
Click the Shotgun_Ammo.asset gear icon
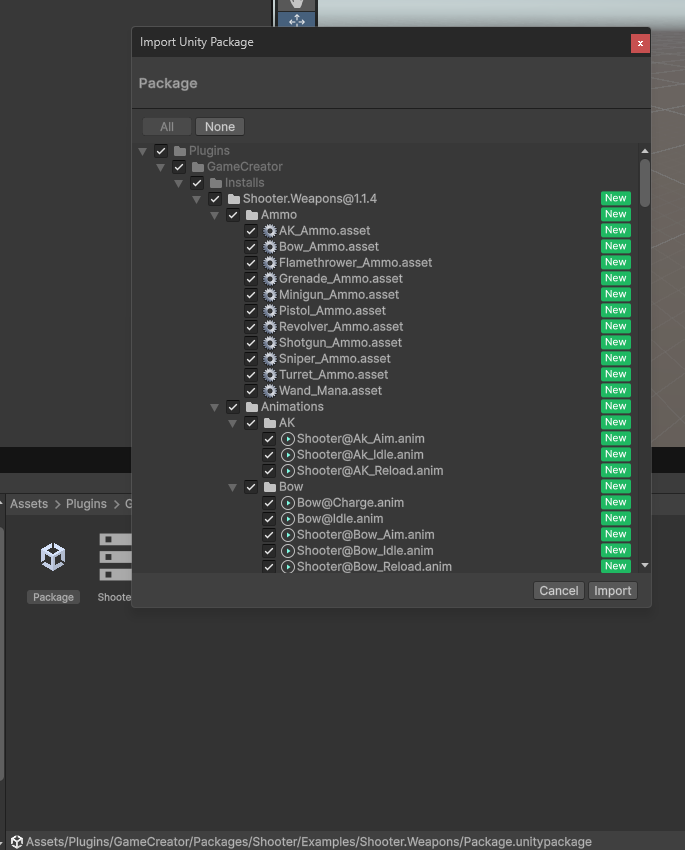[270, 343]
